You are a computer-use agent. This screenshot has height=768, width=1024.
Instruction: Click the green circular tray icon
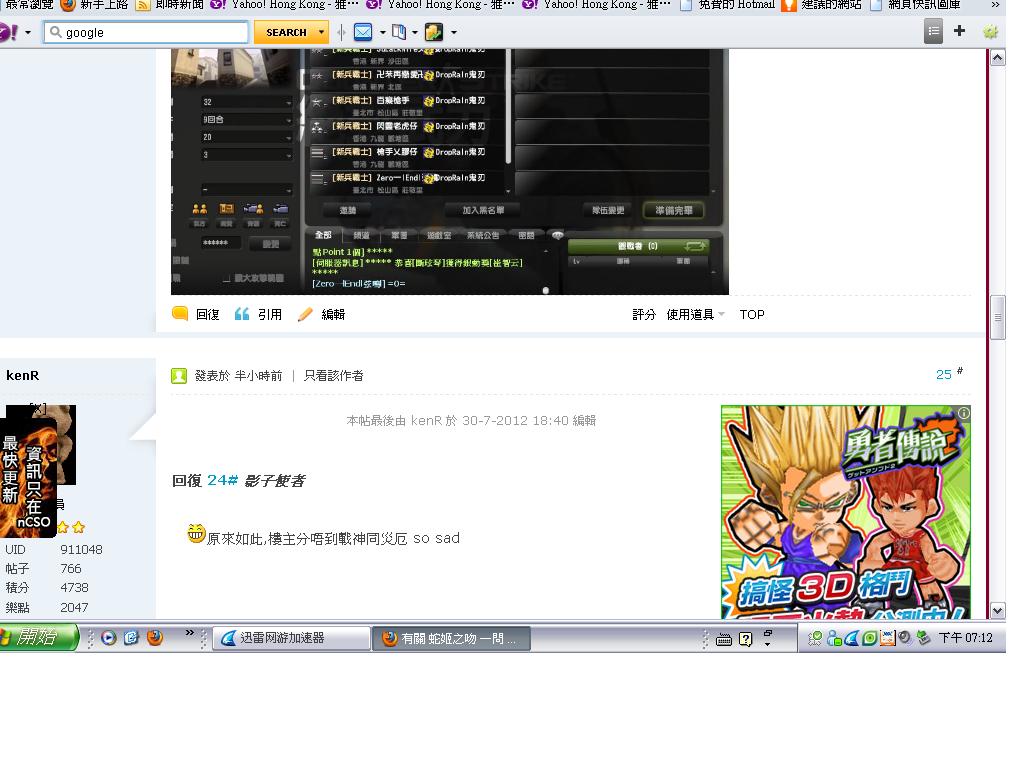point(869,638)
